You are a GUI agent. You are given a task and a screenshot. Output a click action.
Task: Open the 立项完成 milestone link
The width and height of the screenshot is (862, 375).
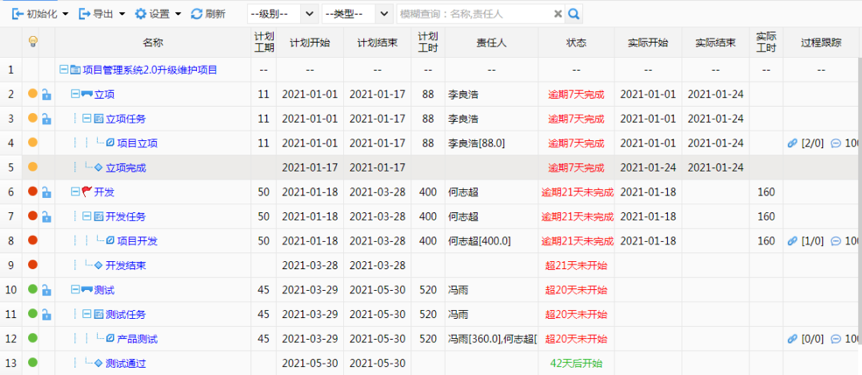tap(126, 168)
